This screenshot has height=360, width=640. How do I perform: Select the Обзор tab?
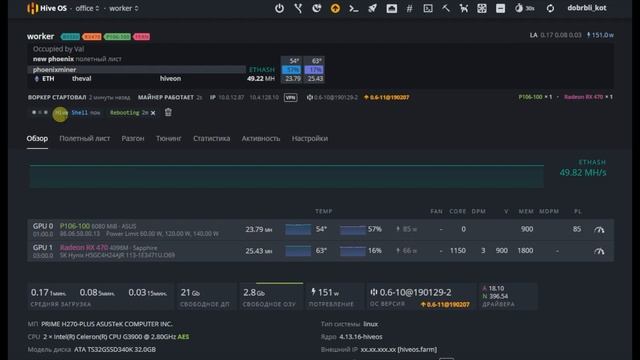[37, 139]
